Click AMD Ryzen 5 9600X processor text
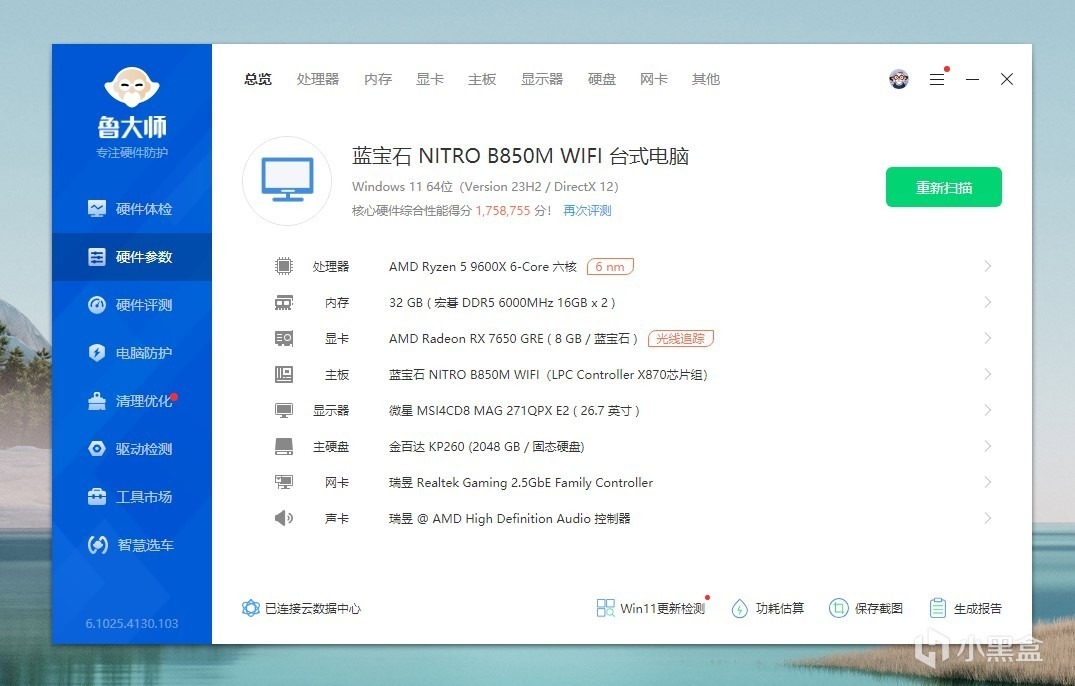The width and height of the screenshot is (1075, 686). (483, 267)
